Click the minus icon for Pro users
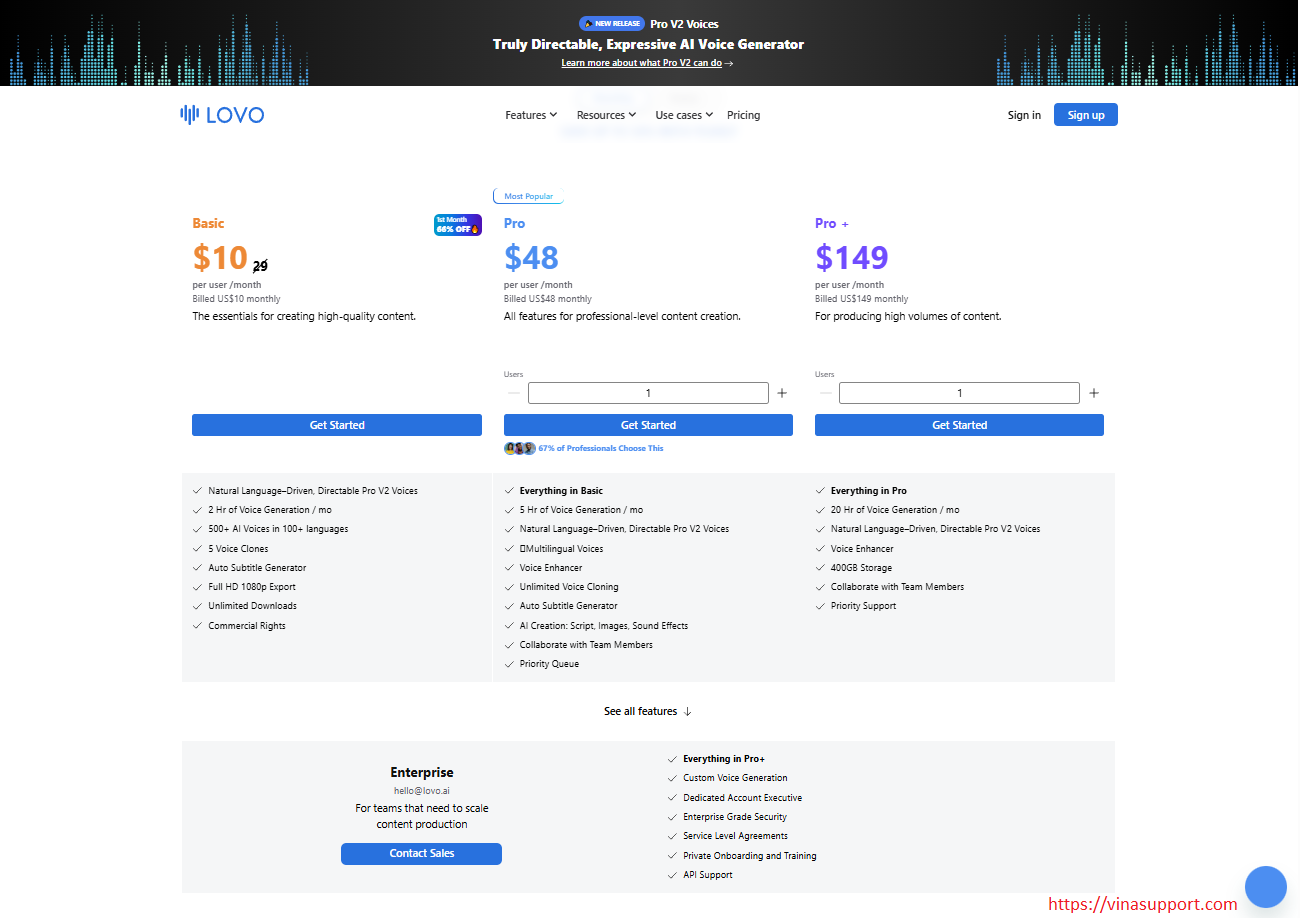Image resolution: width=1300 pixels, height=918 pixels. pyautogui.click(x=514, y=393)
